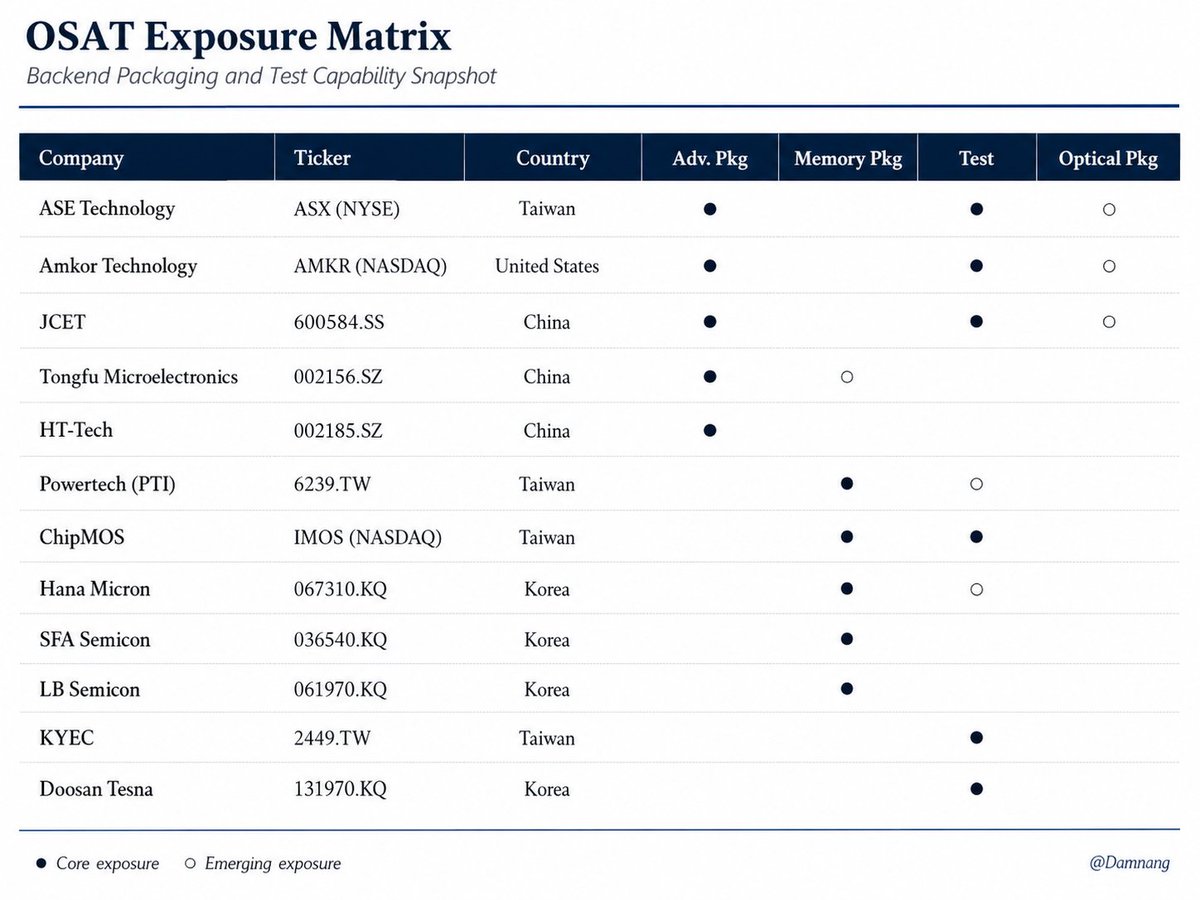The height and width of the screenshot is (900, 1200).
Task: Click JCET's Test core dot
Action: pos(976,322)
